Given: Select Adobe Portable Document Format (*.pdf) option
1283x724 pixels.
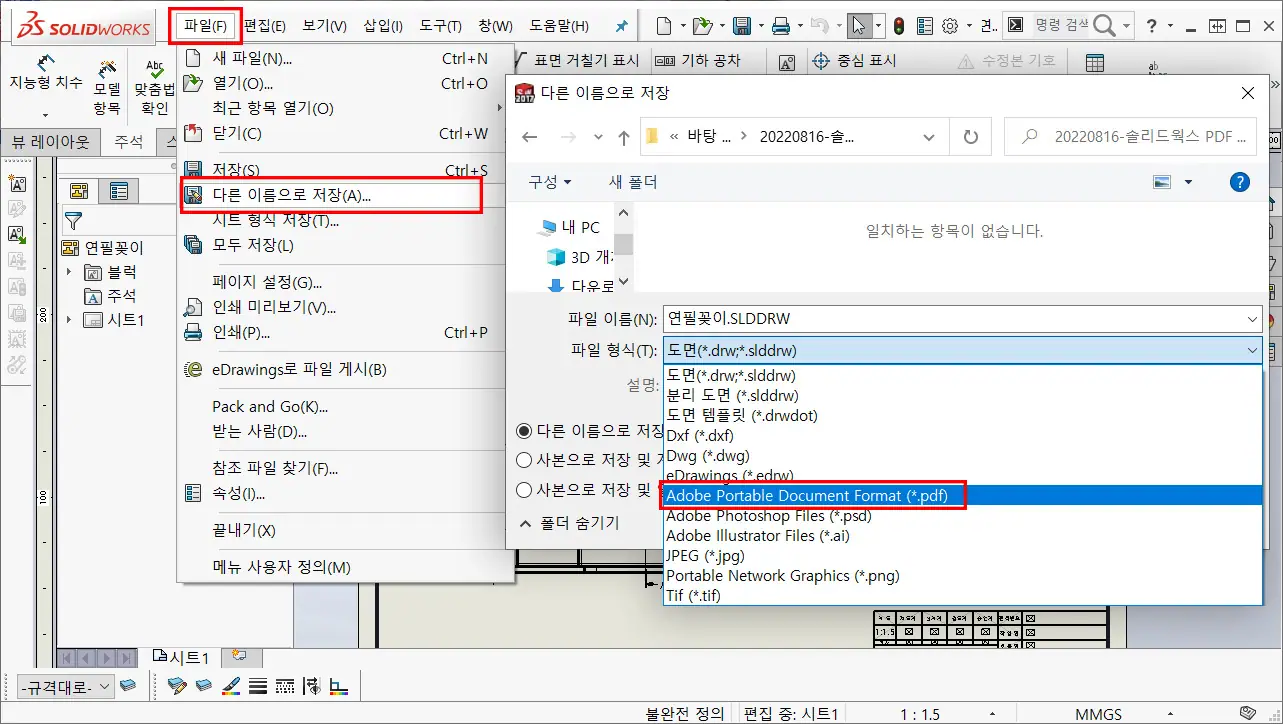Looking at the screenshot, I should pos(962,495).
